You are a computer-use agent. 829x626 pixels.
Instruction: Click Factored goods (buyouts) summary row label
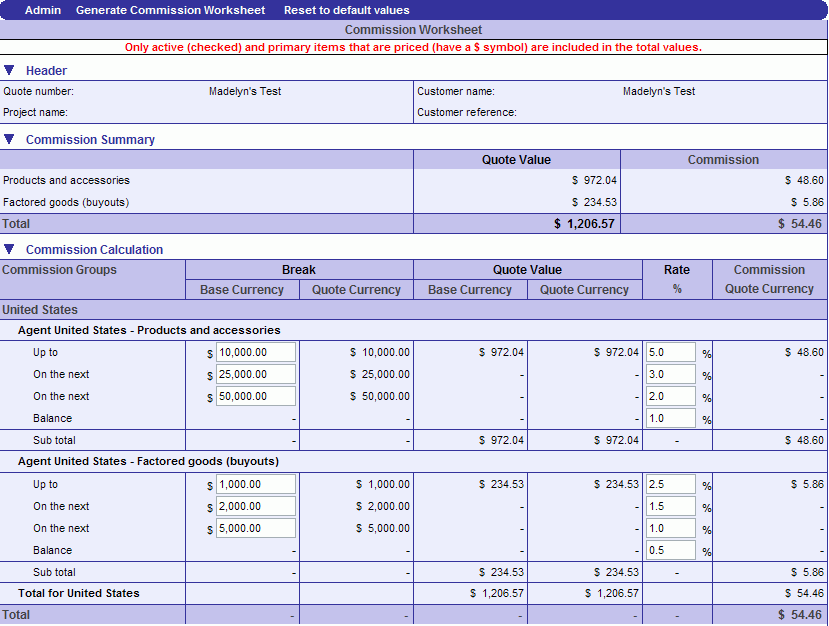[66, 202]
